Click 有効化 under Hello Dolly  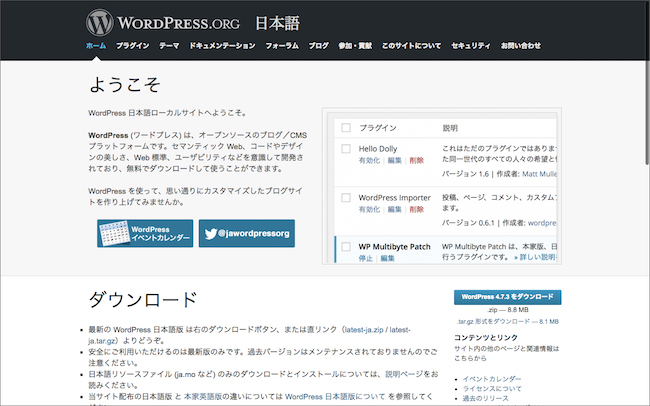tap(369, 160)
